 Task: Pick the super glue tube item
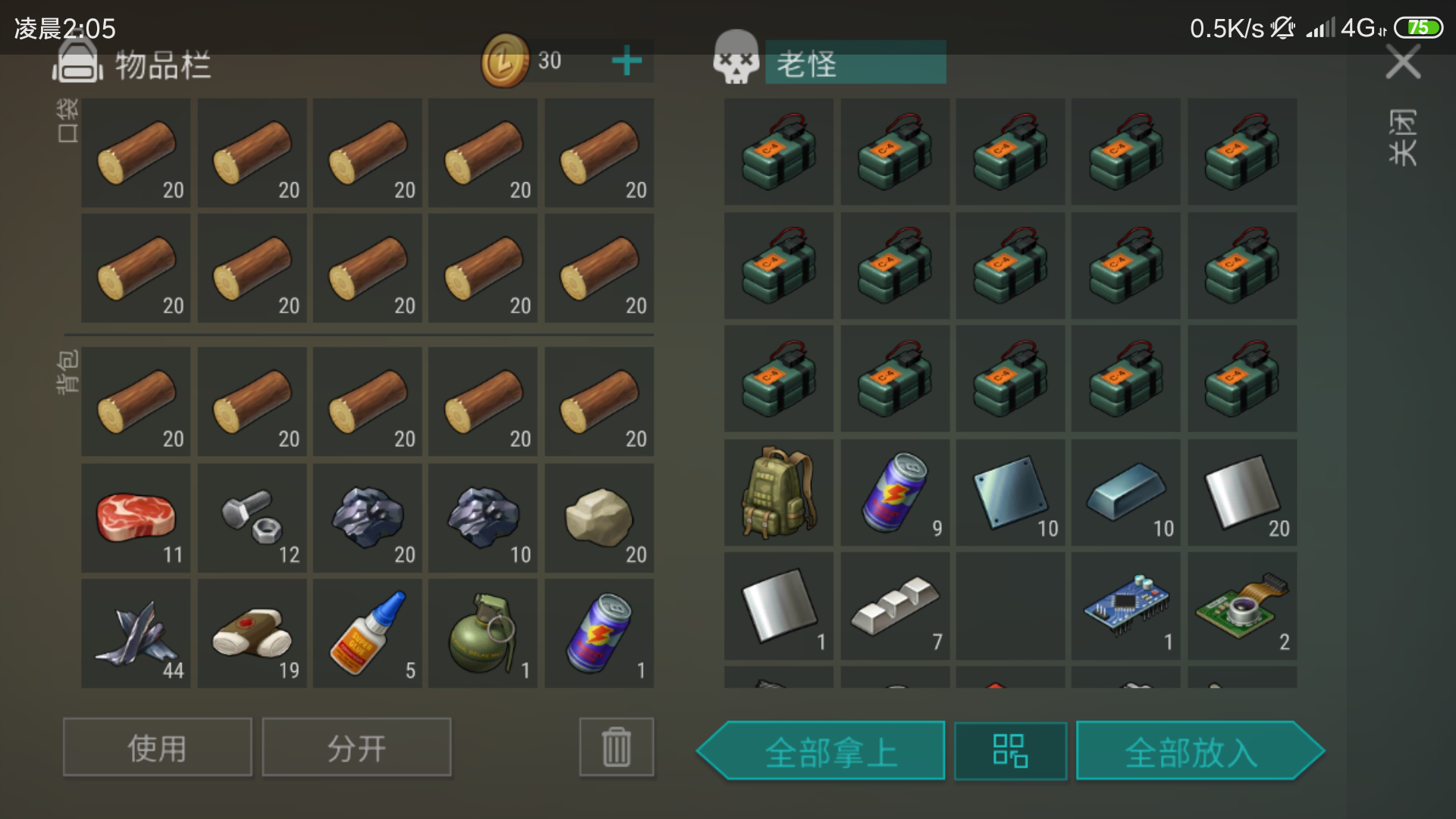368,633
